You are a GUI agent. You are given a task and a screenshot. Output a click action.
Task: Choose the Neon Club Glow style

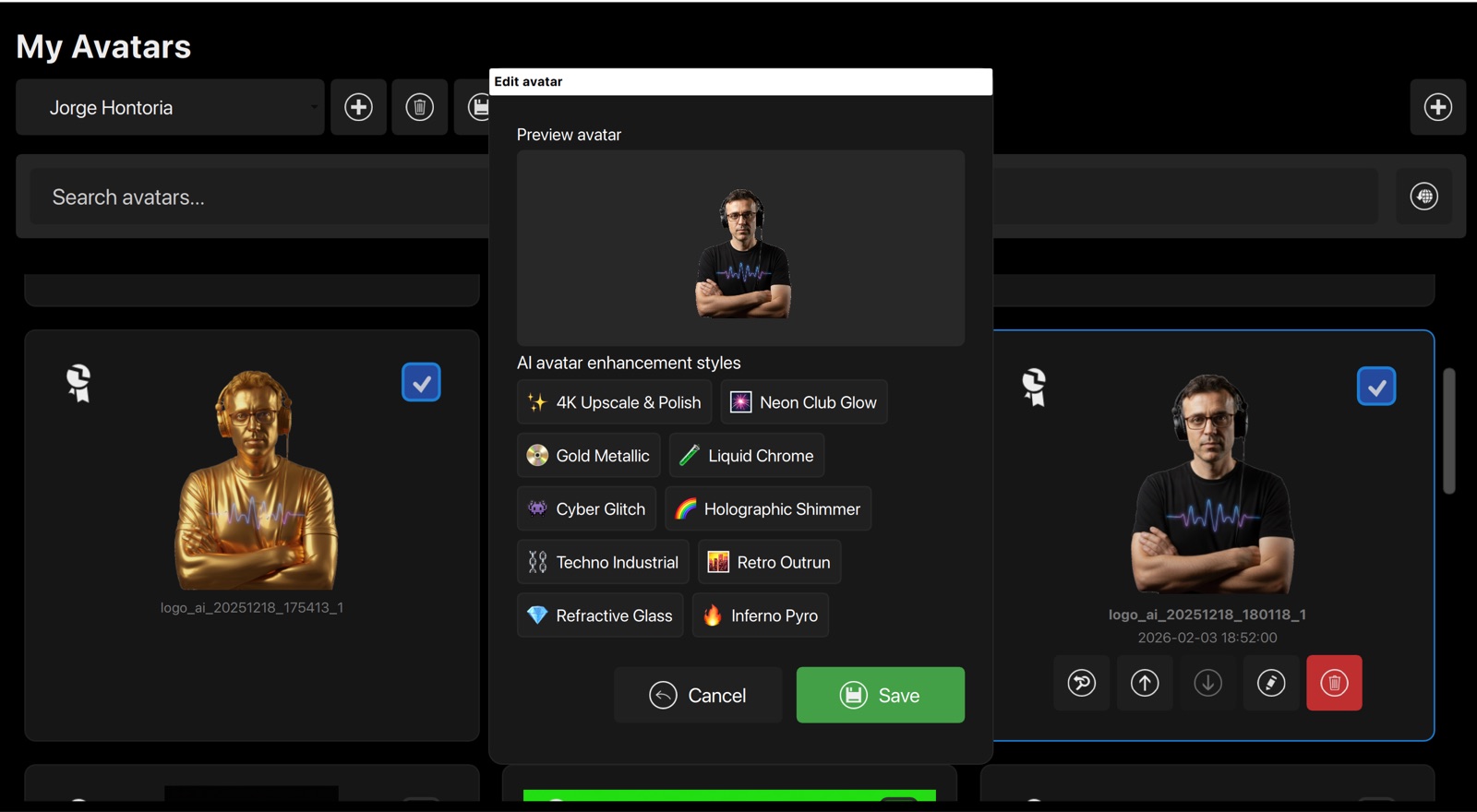tap(804, 402)
